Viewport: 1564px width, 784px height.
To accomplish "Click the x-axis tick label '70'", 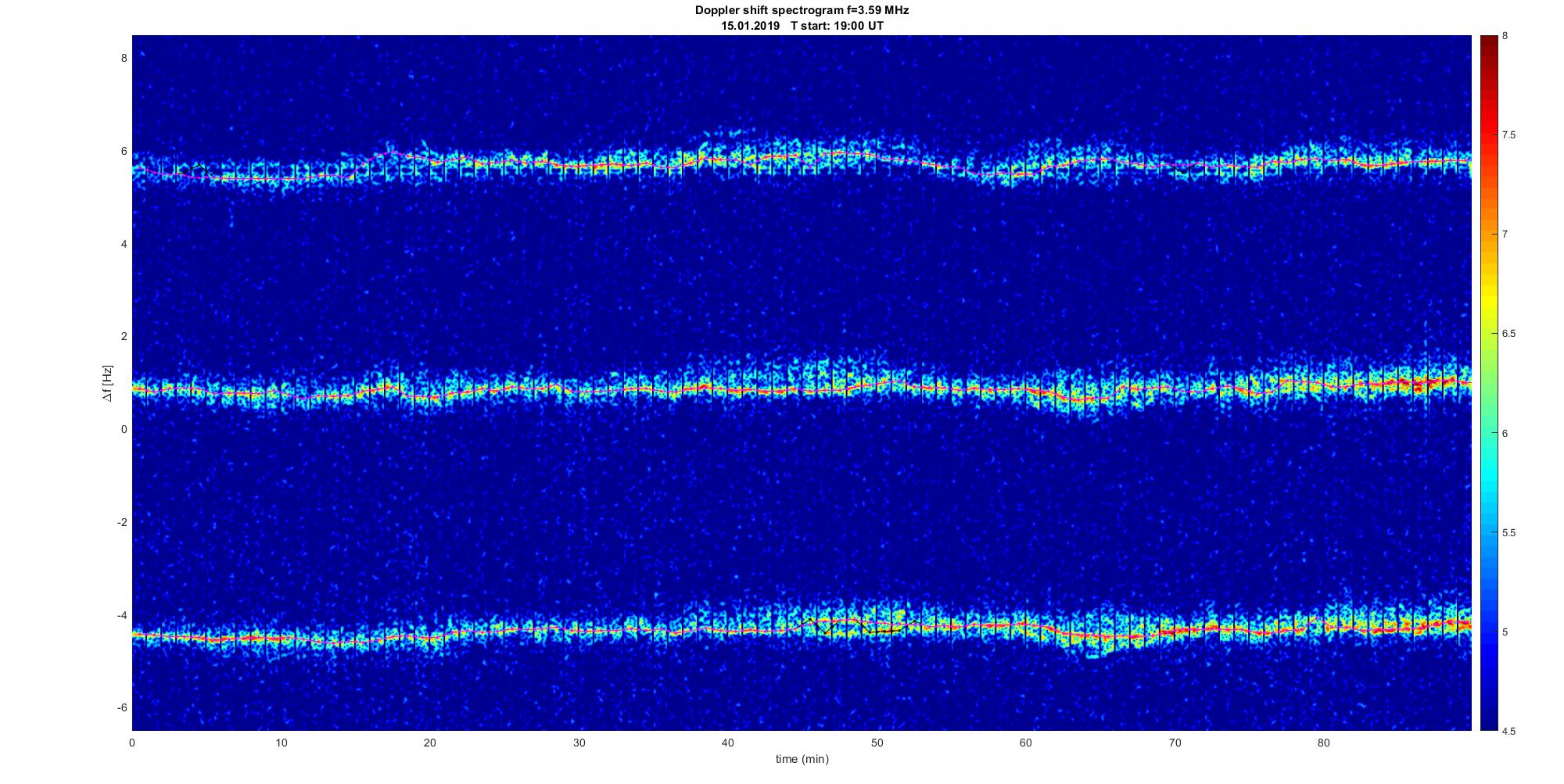I will (1175, 743).
